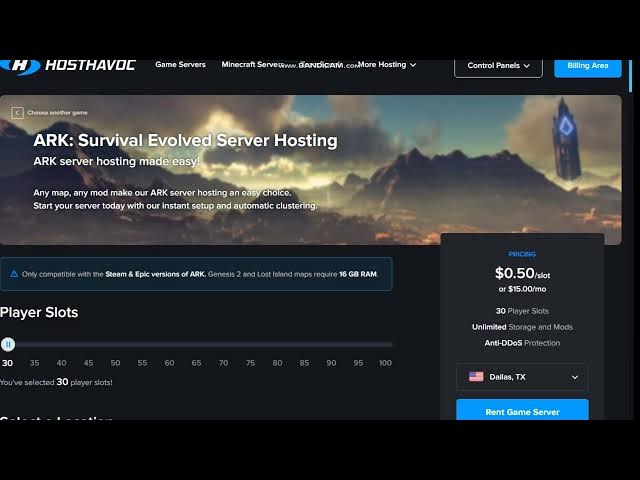This screenshot has height=480, width=640.
Task: Select the 35 slots tick label
Action: point(34,363)
